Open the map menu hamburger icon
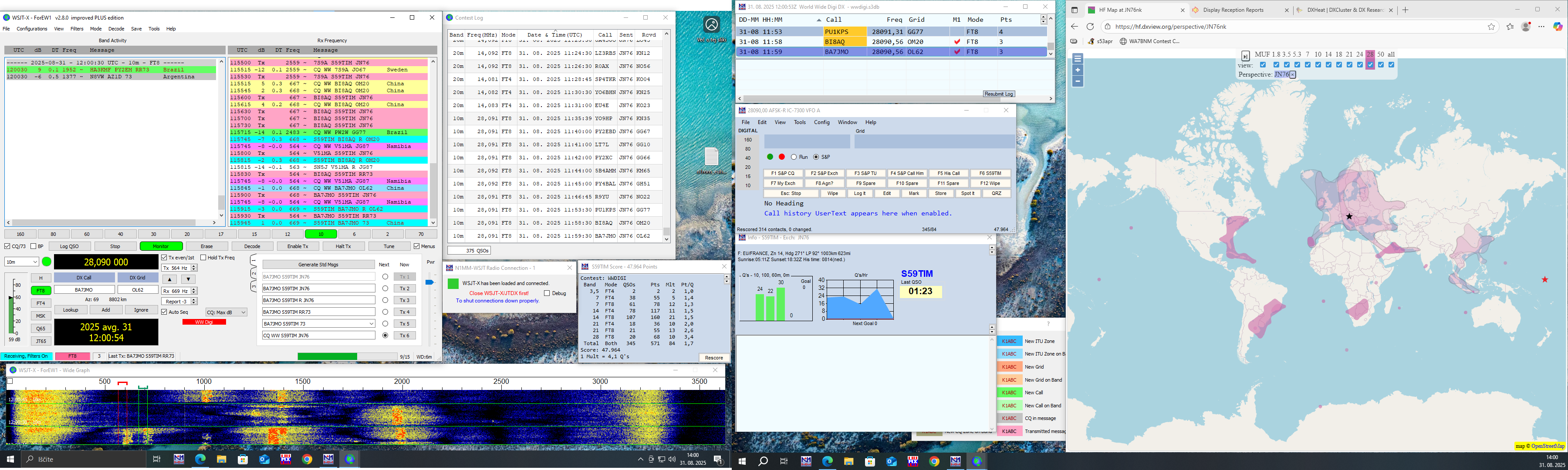Viewport: 1568px width, 470px height. click(1078, 59)
